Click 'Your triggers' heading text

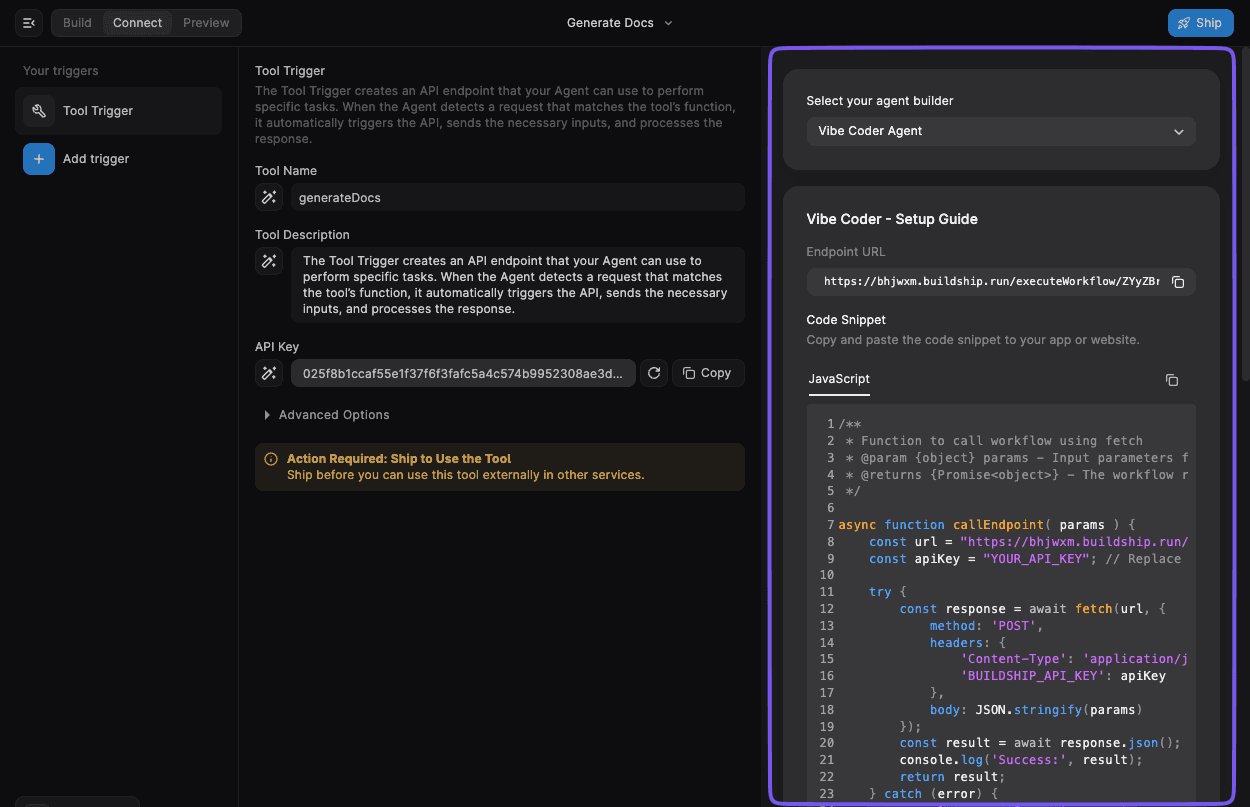point(61,71)
